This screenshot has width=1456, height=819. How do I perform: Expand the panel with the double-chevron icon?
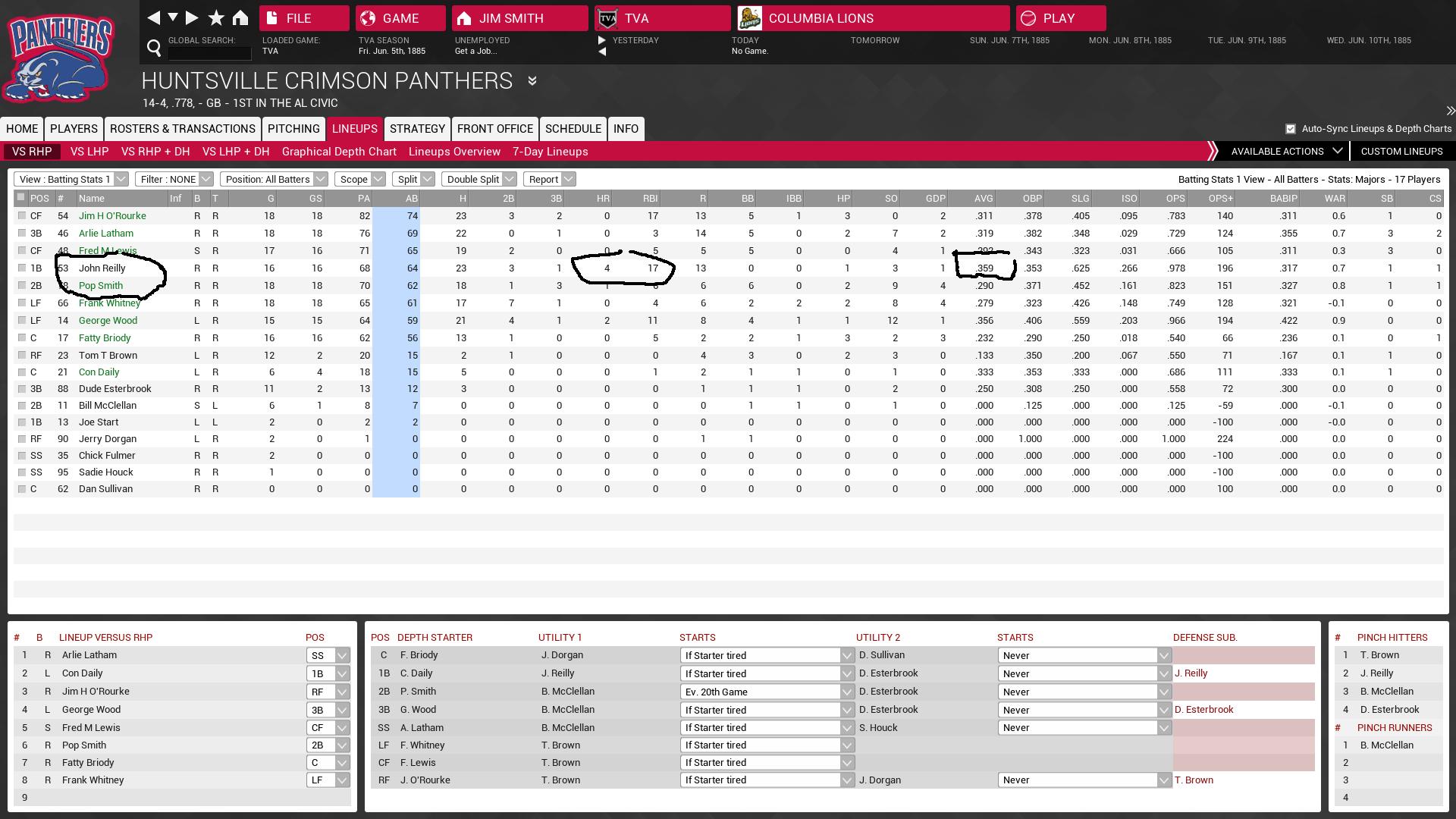(1449, 111)
